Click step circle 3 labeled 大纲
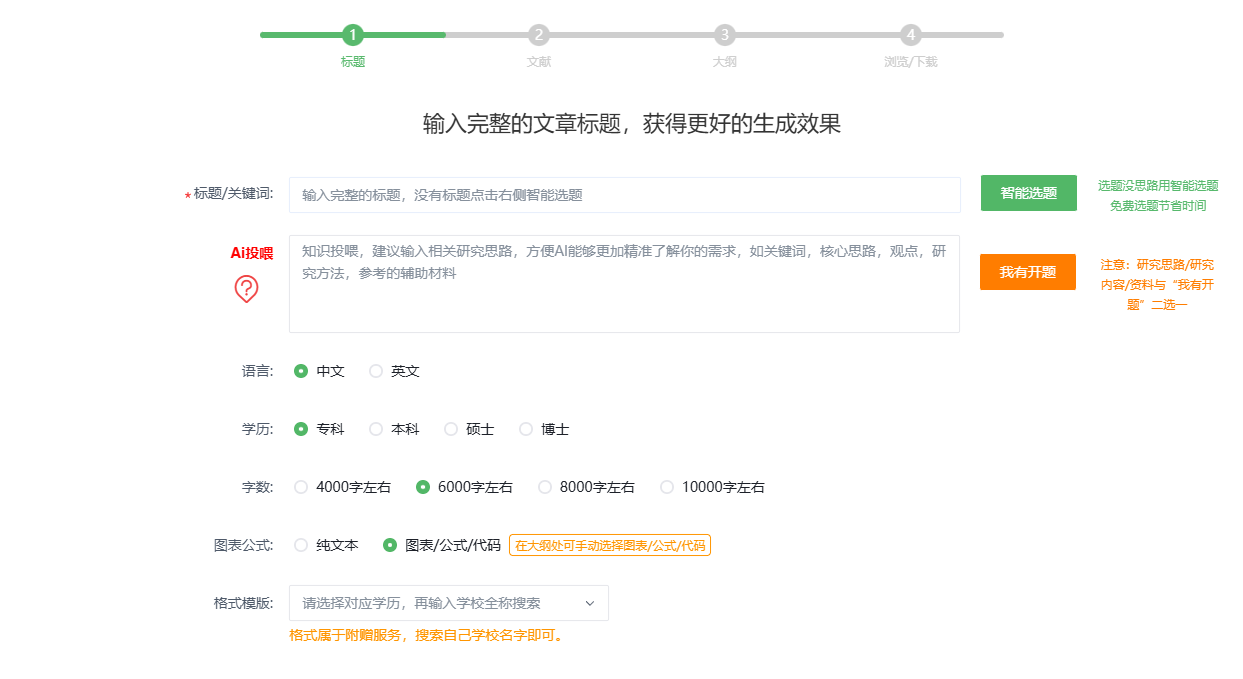1243x679 pixels. click(x=724, y=33)
